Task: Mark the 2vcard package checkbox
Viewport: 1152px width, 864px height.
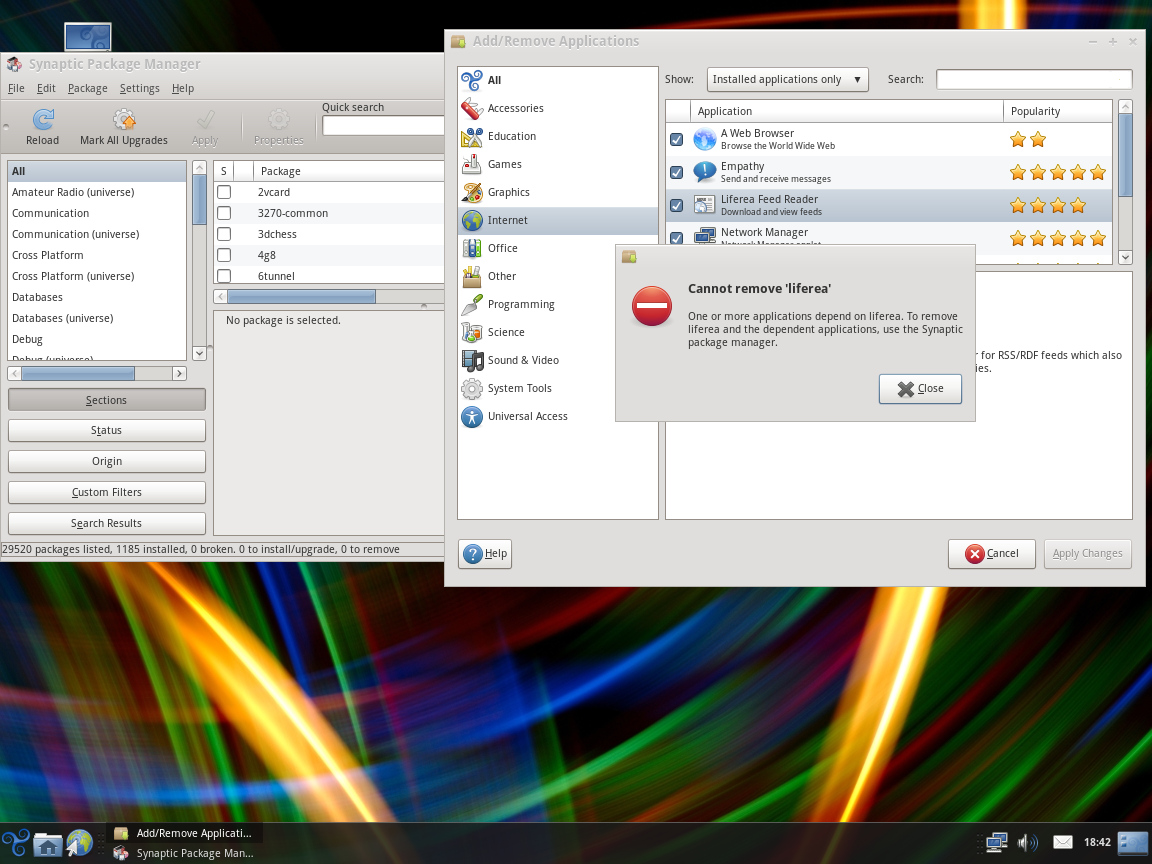Action: [224, 192]
